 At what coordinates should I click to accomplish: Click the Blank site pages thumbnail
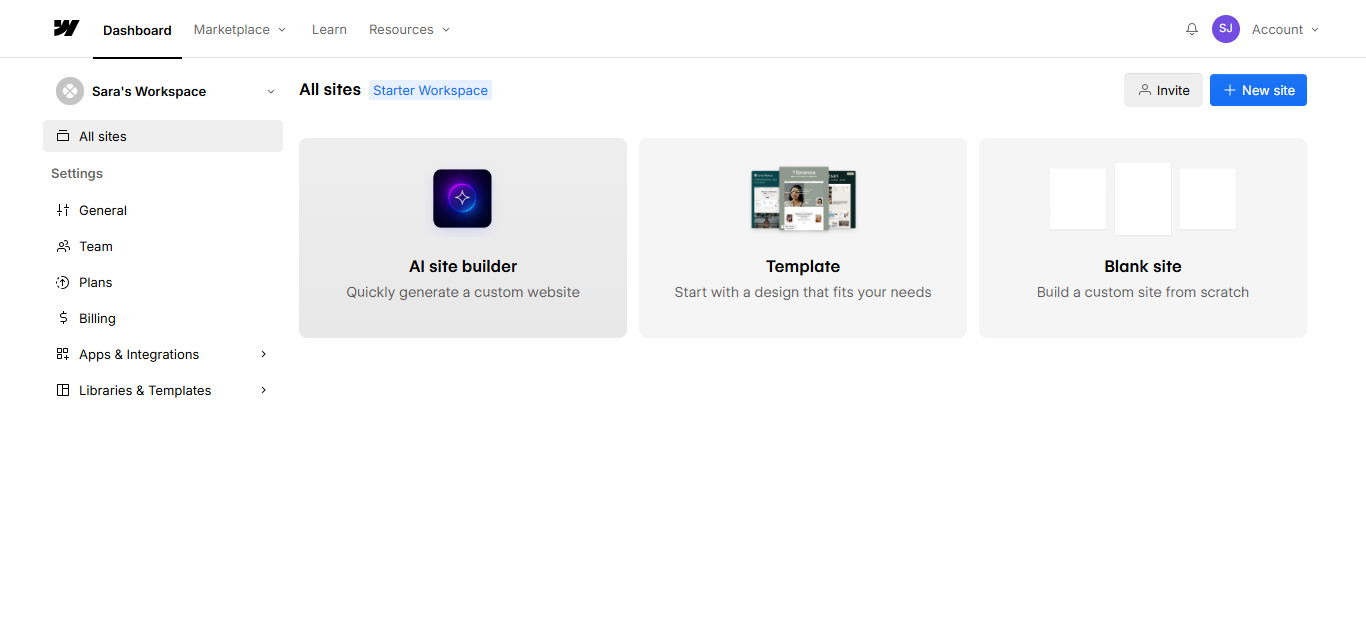(1143, 199)
